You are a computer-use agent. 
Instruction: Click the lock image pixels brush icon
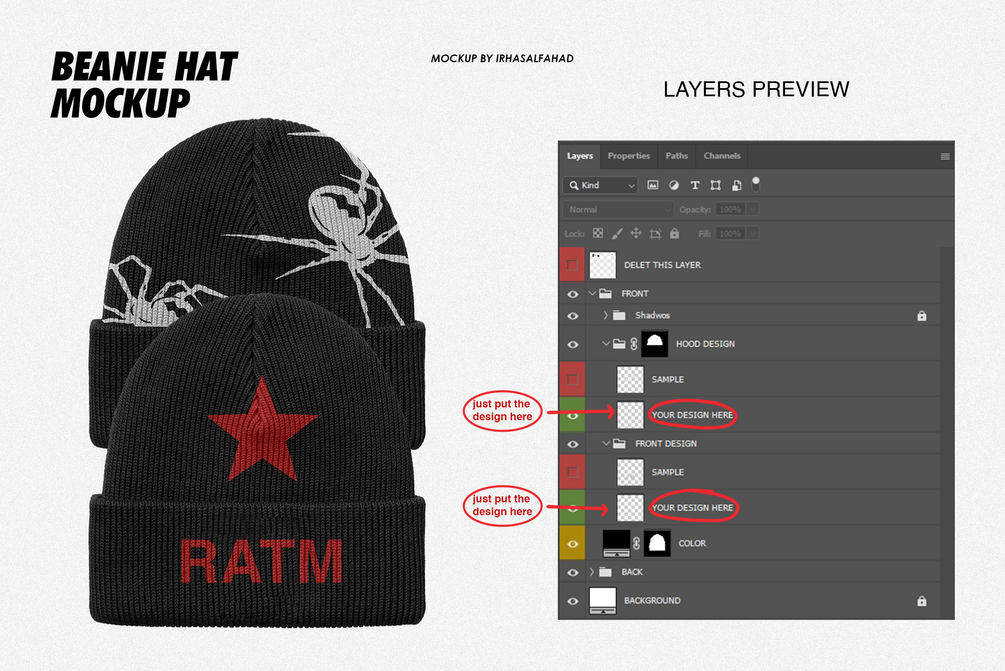click(617, 233)
